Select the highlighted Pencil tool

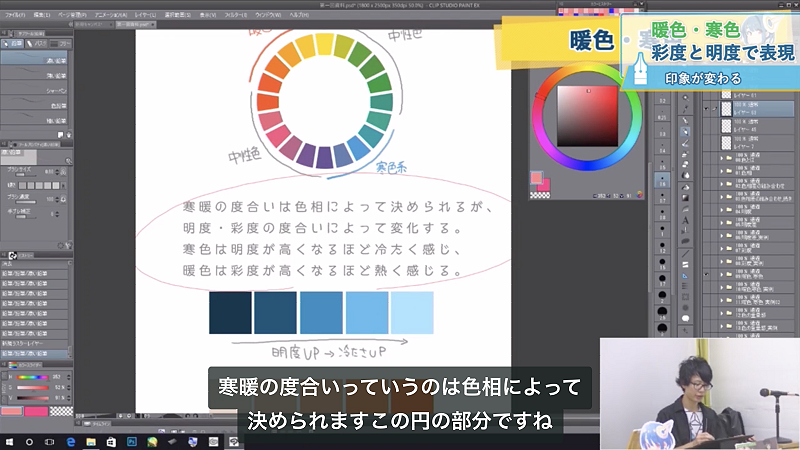[x=685, y=132]
